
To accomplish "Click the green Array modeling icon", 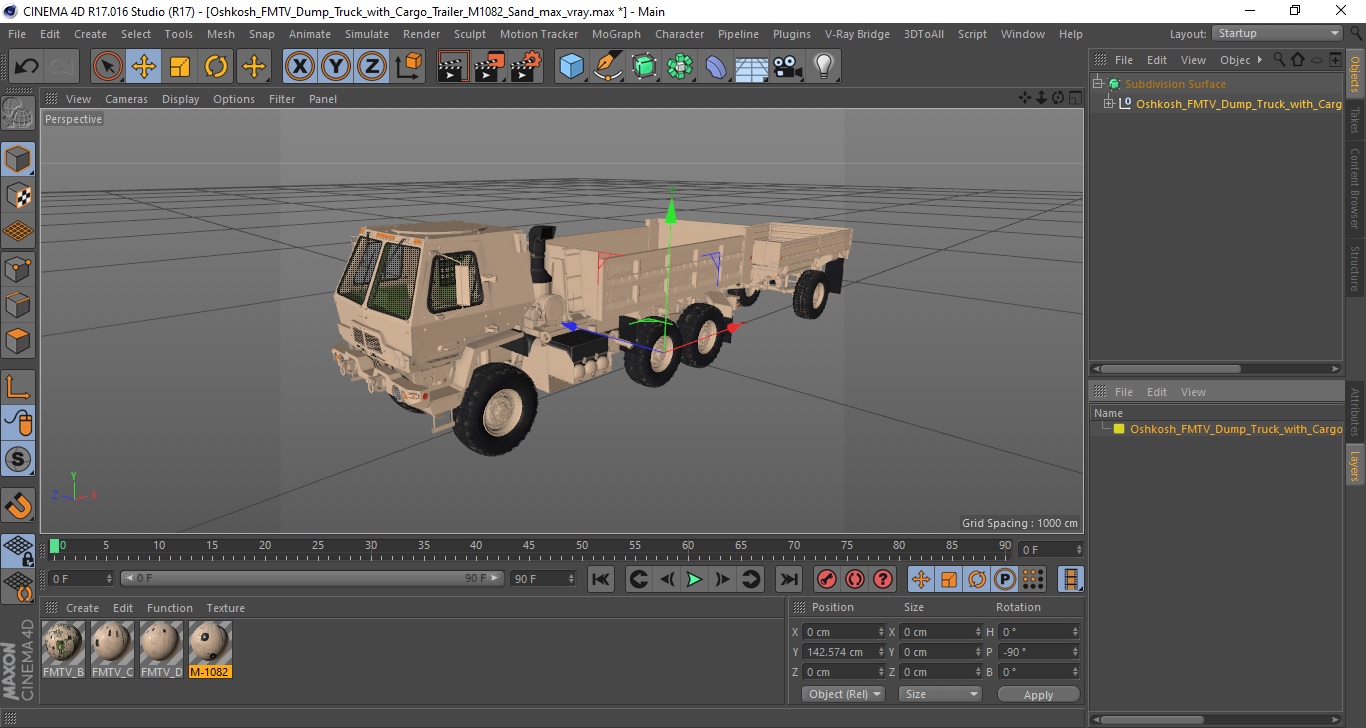I will click(680, 67).
